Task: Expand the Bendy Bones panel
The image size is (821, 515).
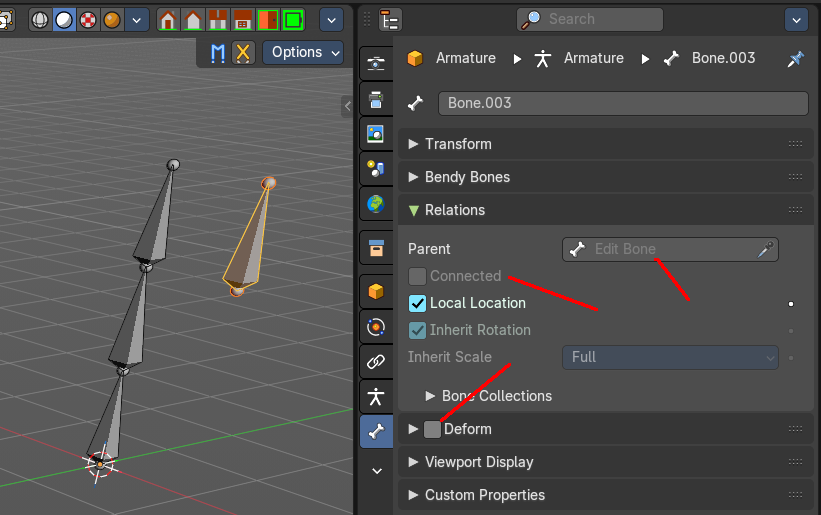Action: [413, 177]
